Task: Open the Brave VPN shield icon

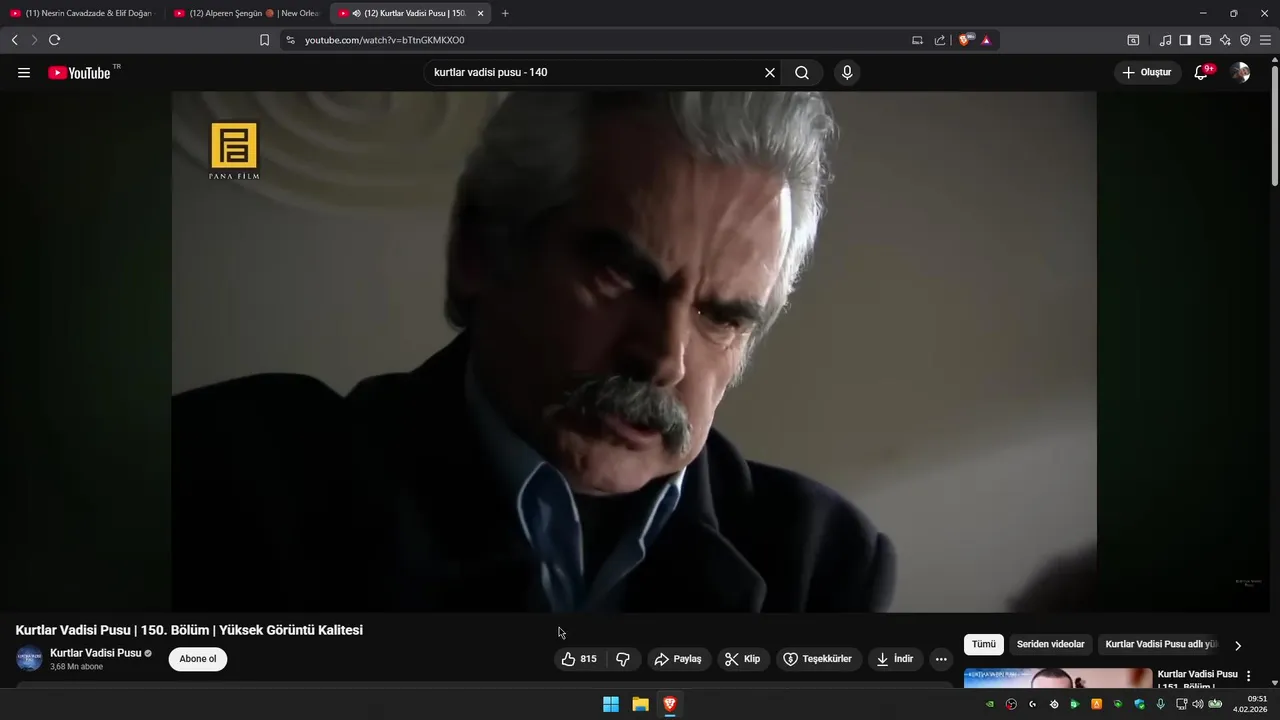Action: [1245, 40]
